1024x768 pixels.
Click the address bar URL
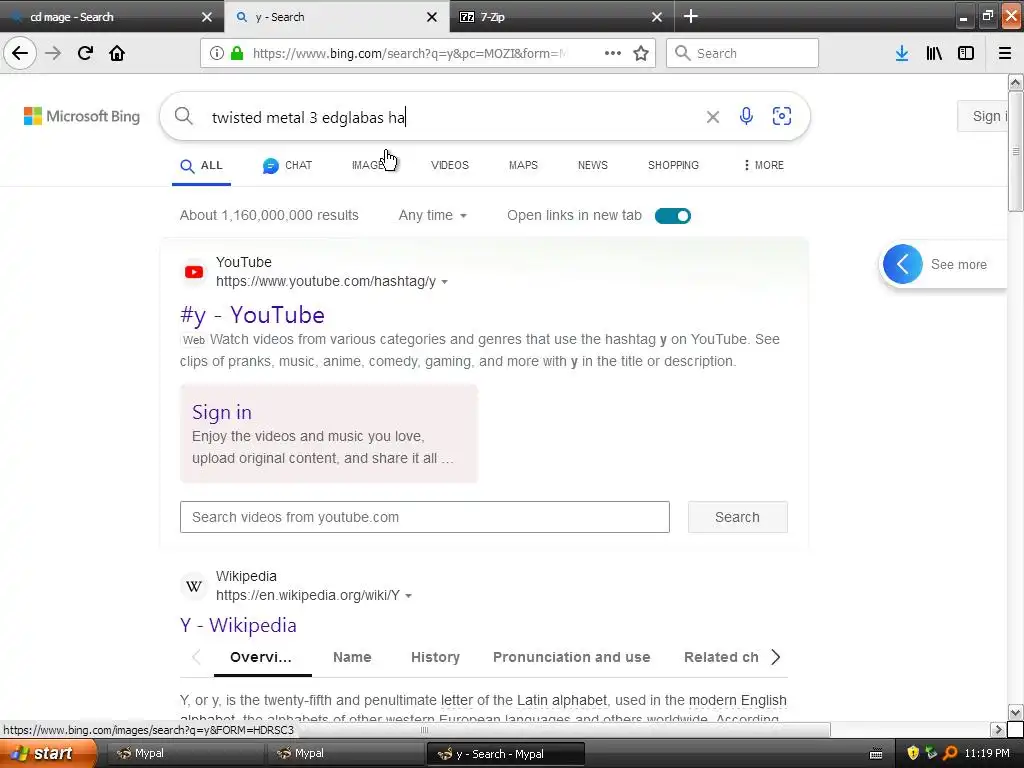point(410,53)
